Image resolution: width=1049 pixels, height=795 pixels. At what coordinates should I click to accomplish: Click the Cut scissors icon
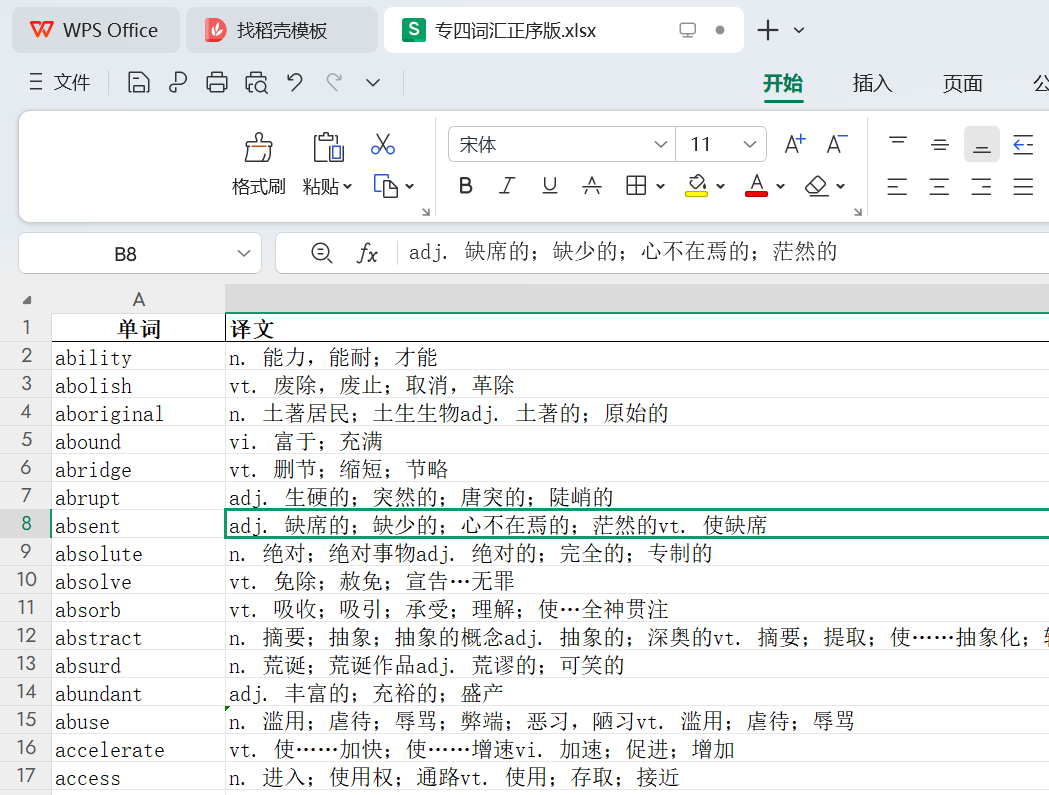[x=382, y=145]
